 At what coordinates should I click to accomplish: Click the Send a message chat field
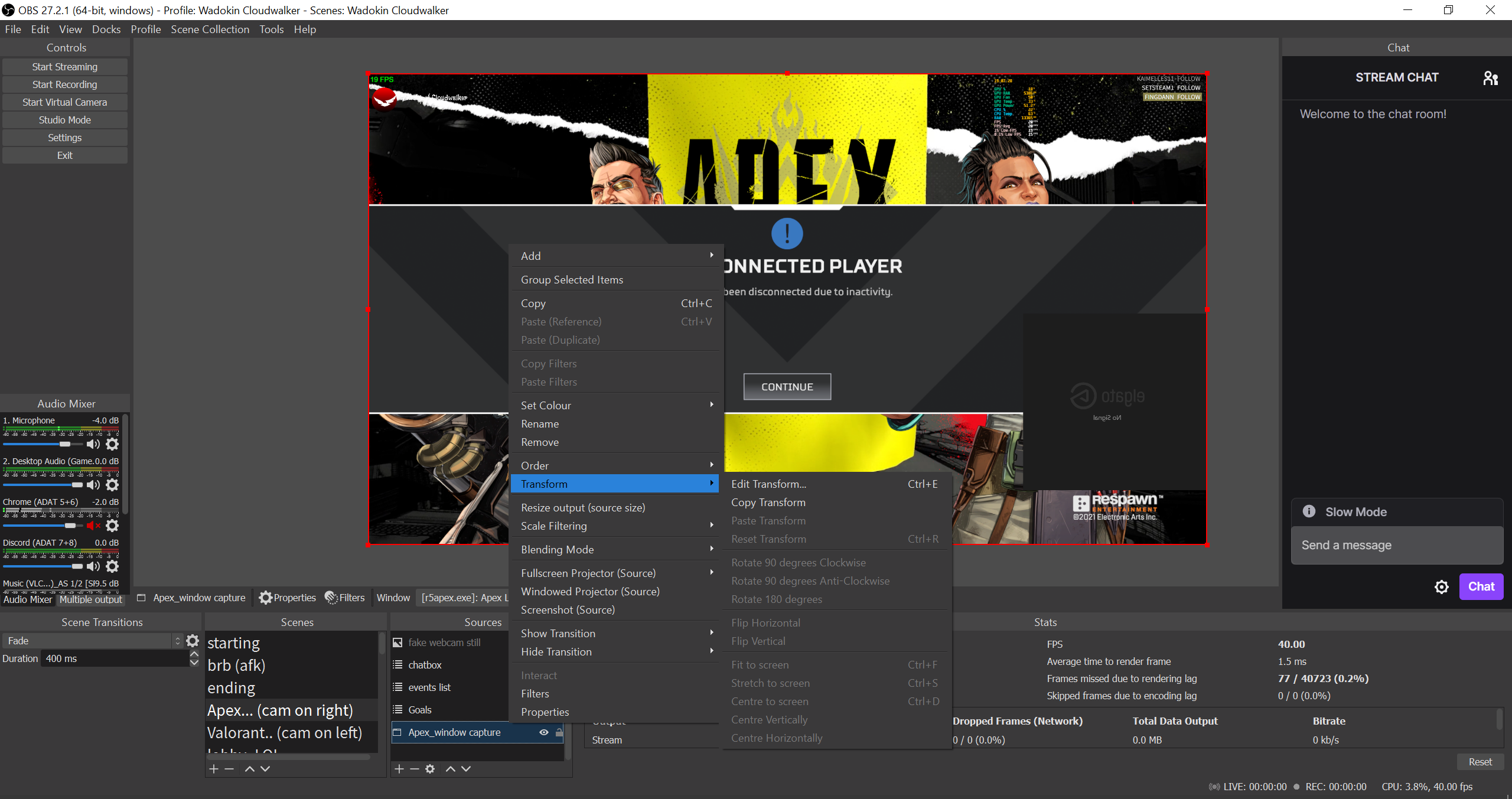point(1397,545)
